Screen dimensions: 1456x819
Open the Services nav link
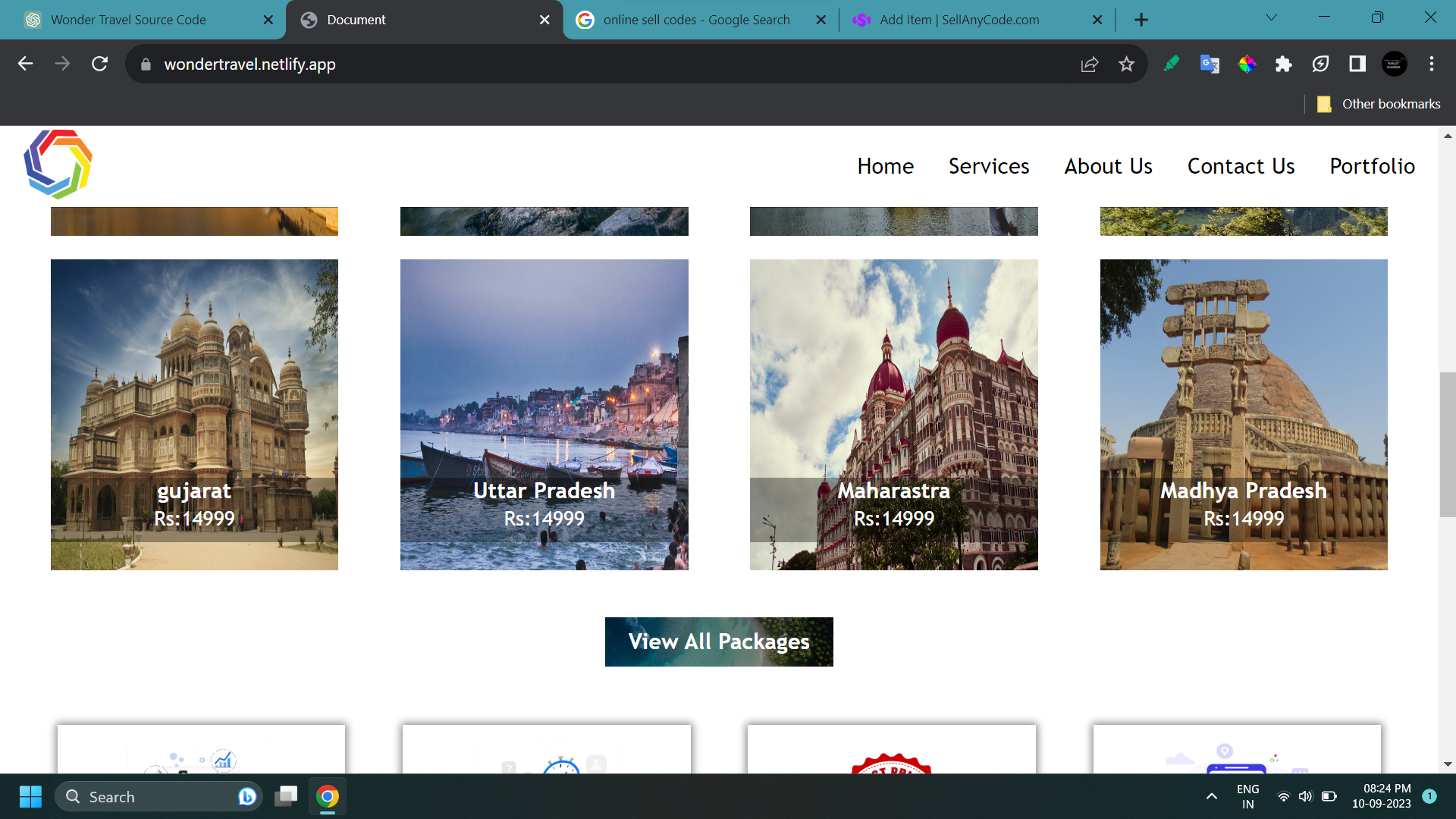988,166
